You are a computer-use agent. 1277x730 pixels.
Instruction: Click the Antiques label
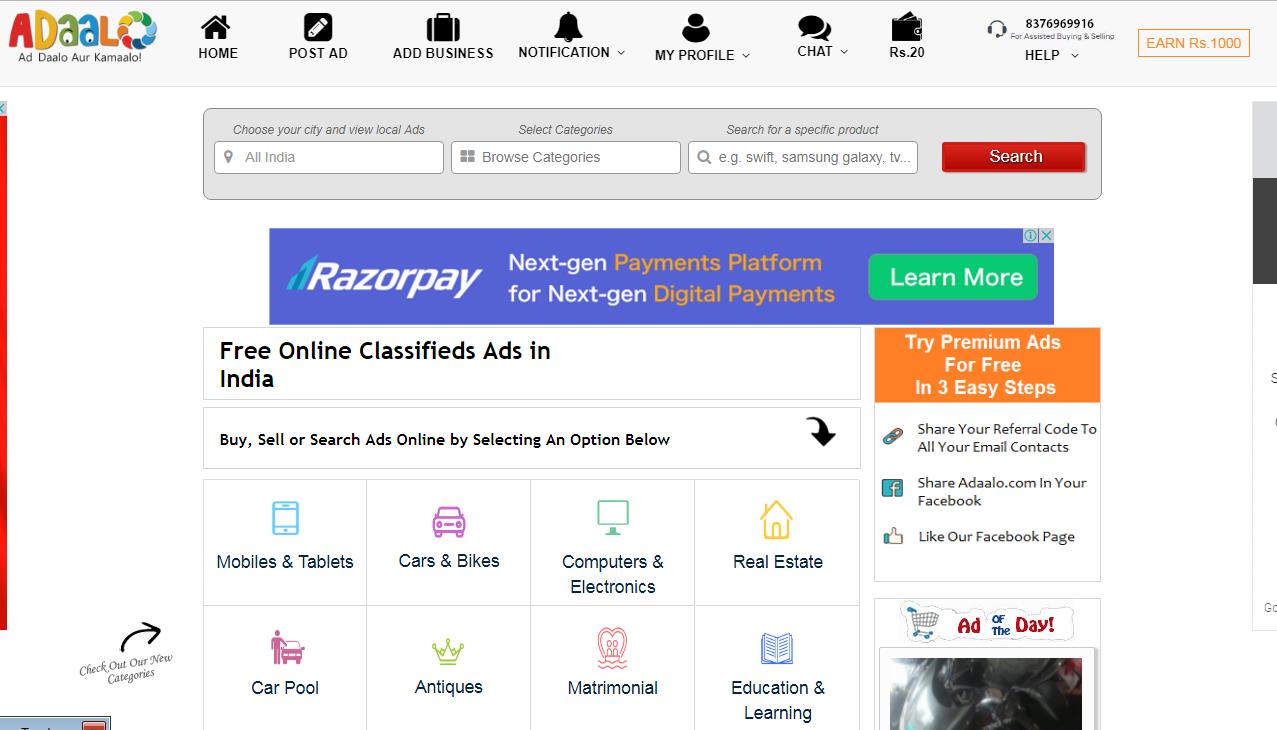coord(449,687)
